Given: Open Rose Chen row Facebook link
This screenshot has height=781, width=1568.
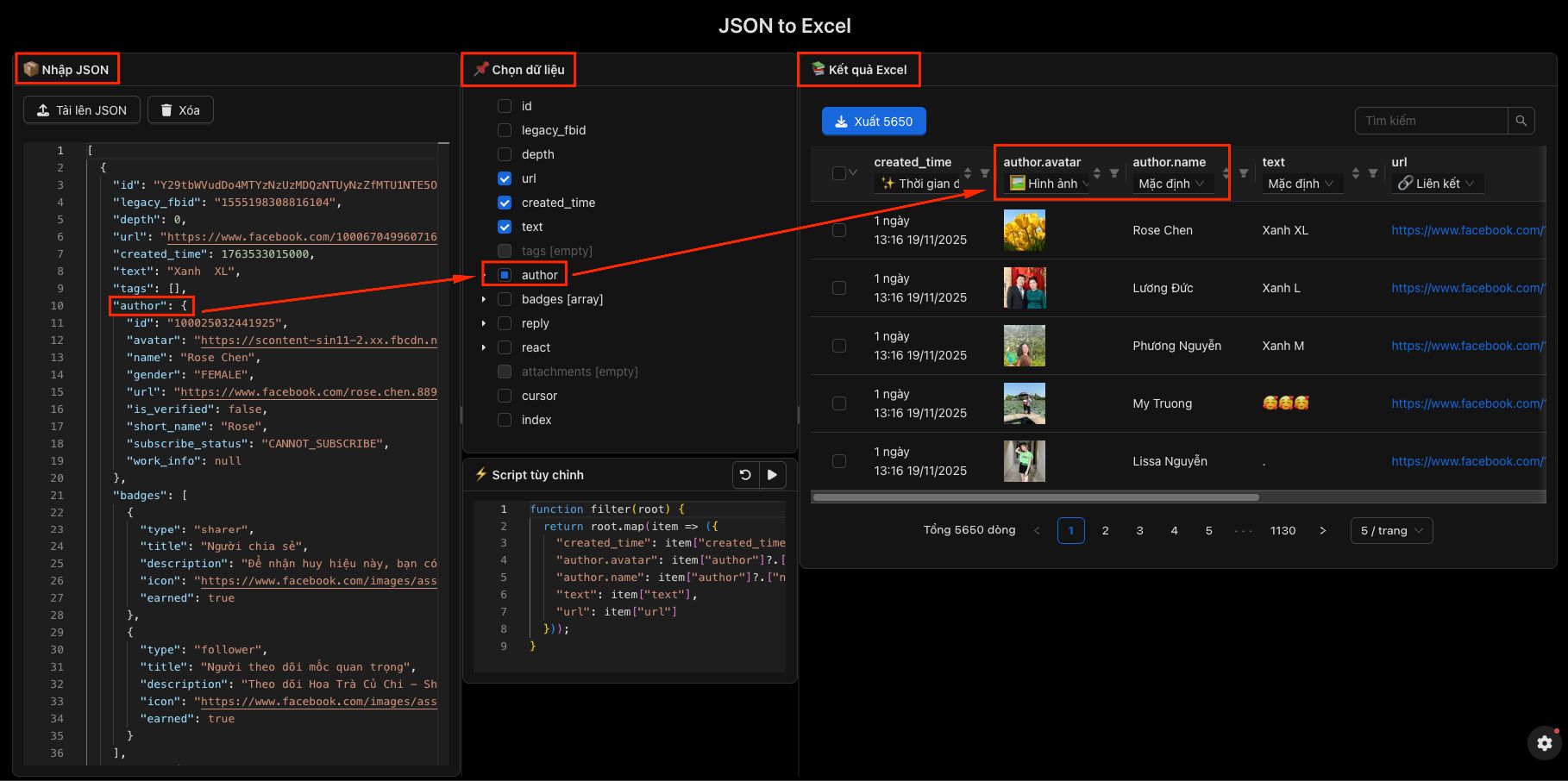Looking at the screenshot, I should [1468, 230].
